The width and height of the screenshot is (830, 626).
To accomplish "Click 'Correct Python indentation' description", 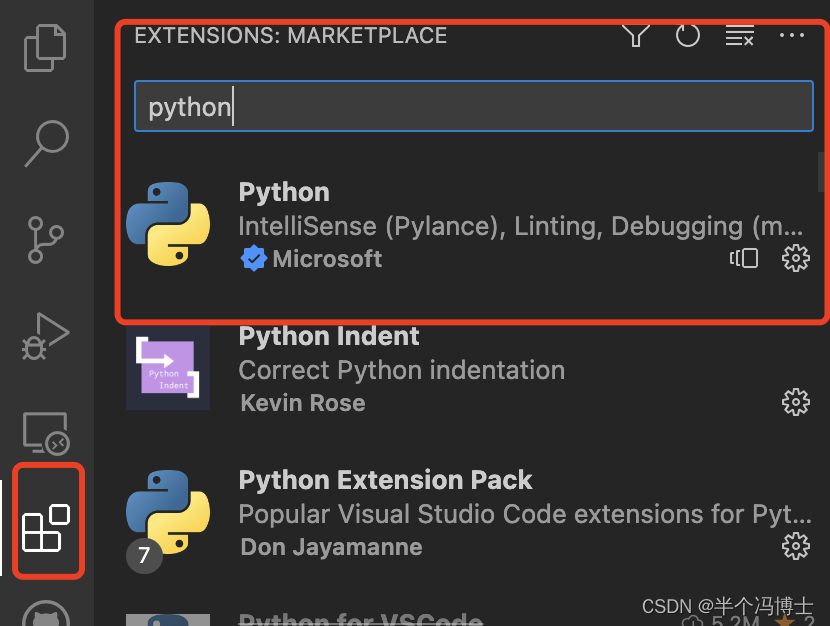I will tap(402, 370).
